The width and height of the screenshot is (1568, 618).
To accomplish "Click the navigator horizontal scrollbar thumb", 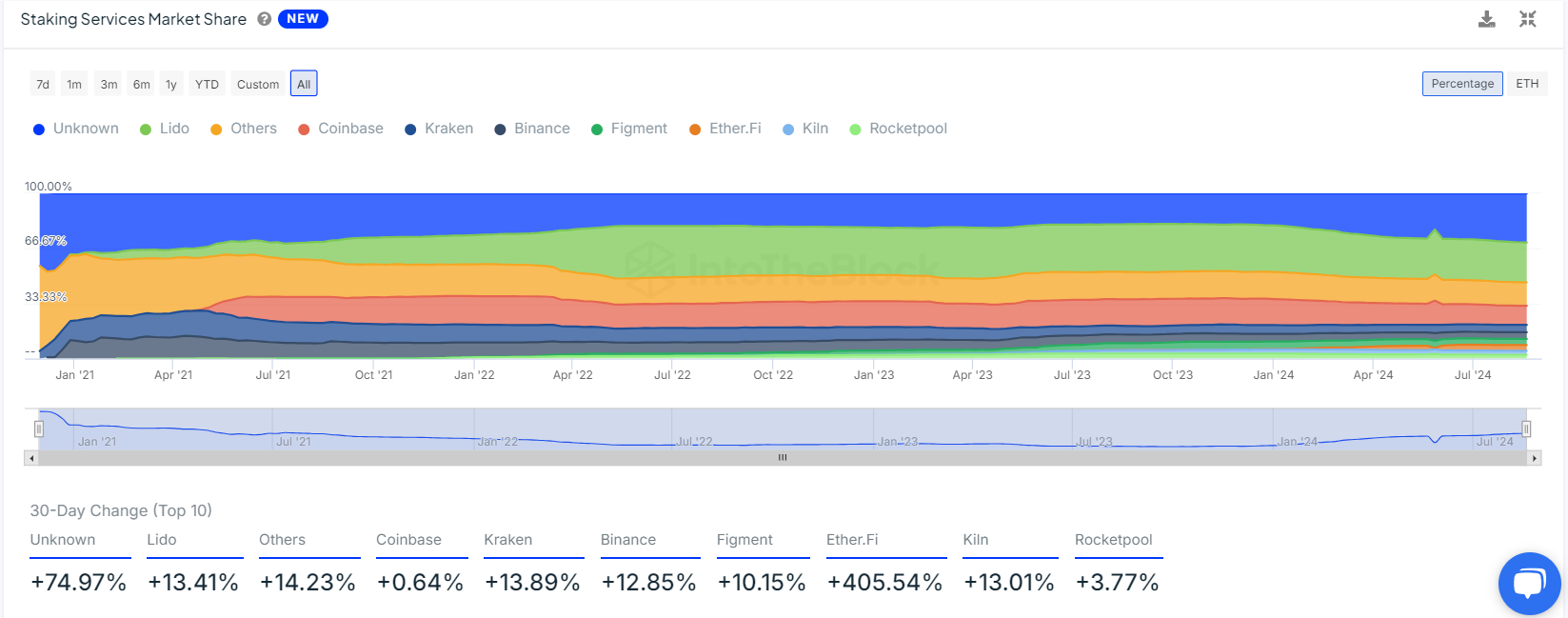I will pos(783,458).
